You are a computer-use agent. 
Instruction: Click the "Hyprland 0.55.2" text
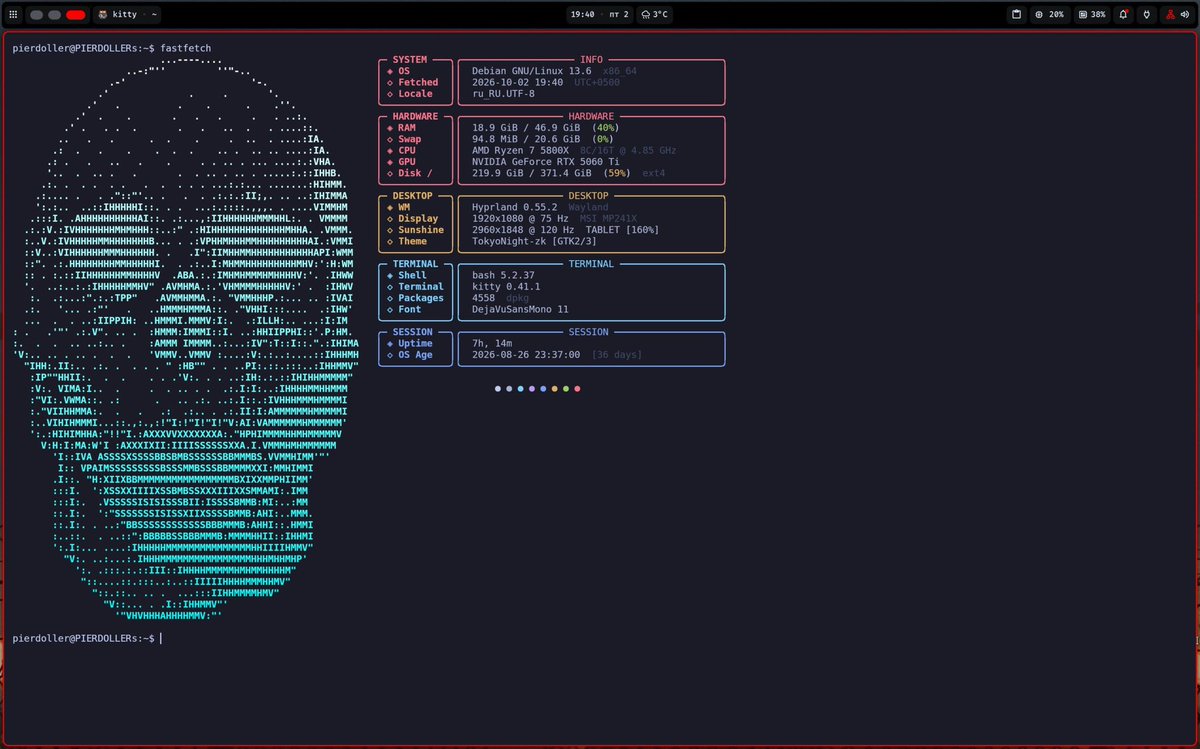(x=515, y=207)
